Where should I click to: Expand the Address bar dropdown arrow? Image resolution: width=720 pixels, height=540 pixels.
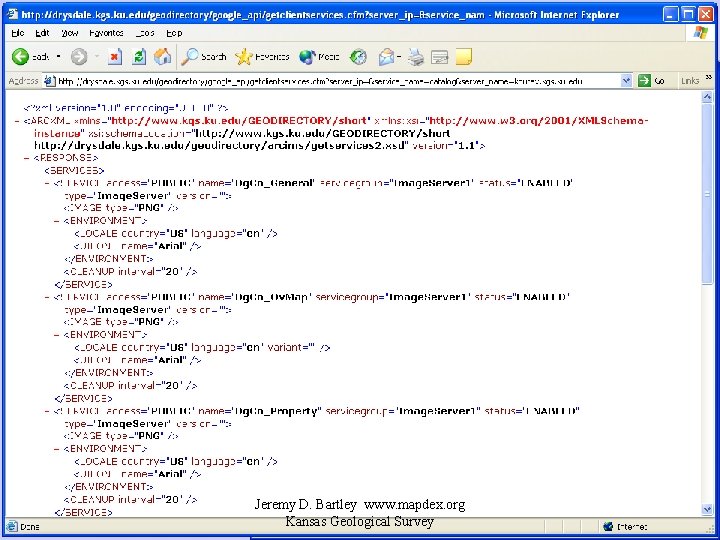tap(626, 81)
